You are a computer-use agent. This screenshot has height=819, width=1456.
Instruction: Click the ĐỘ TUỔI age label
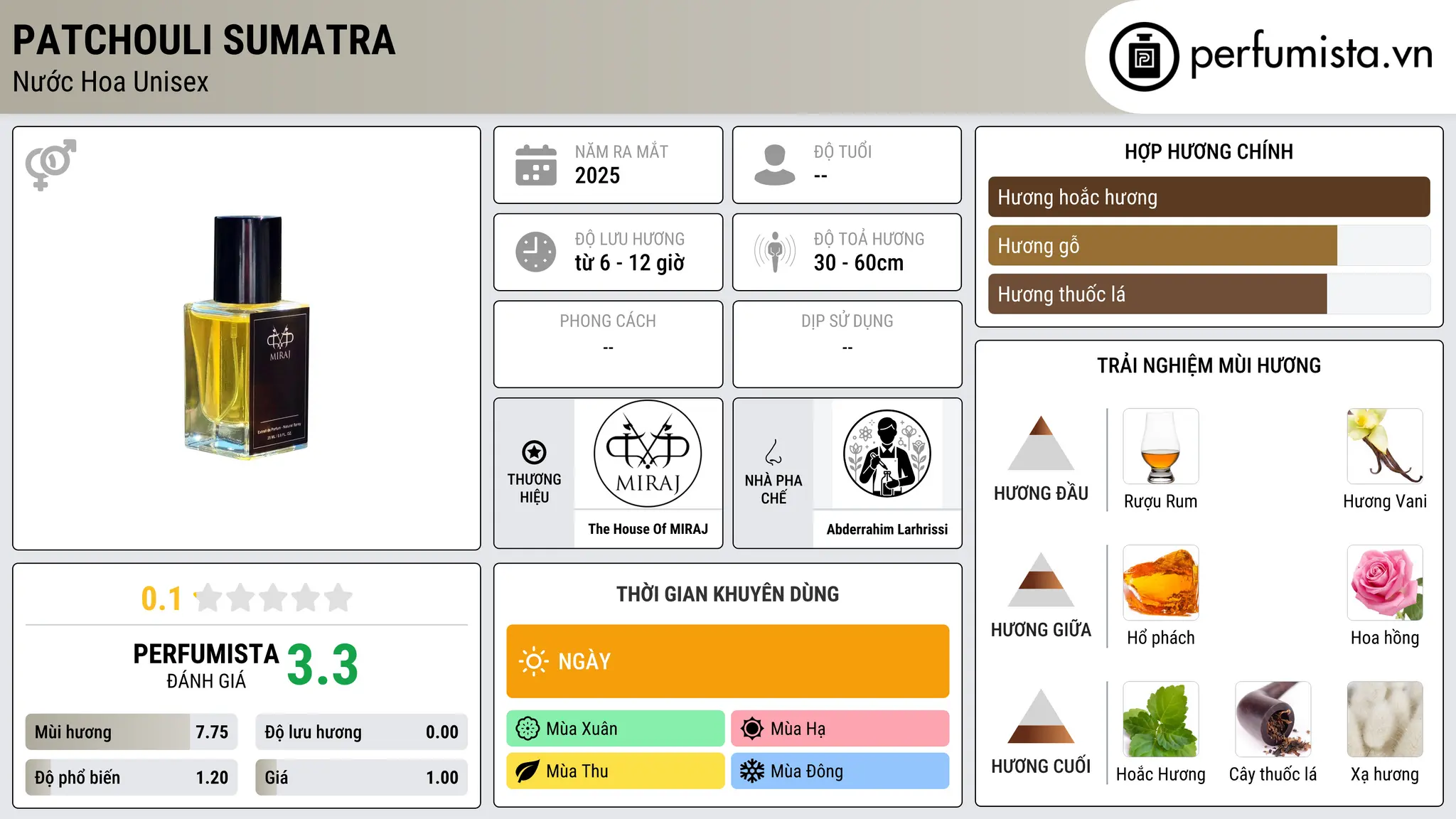point(842,151)
